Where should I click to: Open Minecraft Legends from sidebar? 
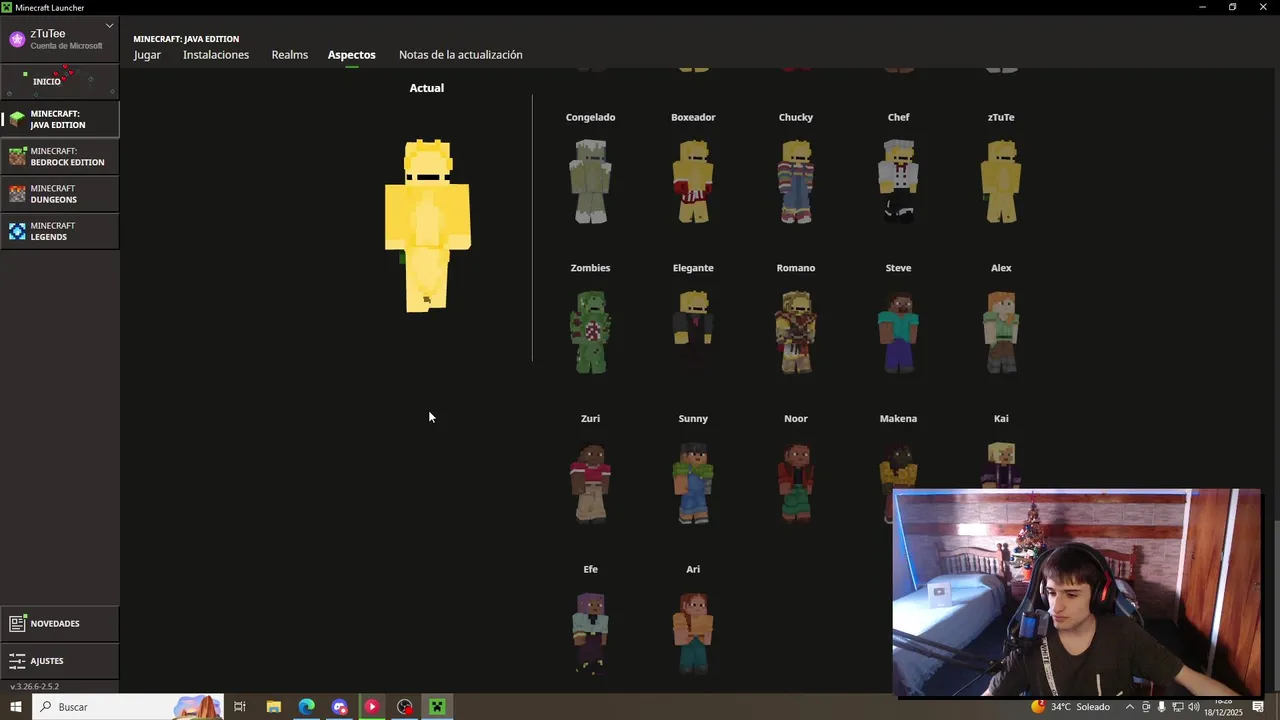tap(60, 231)
